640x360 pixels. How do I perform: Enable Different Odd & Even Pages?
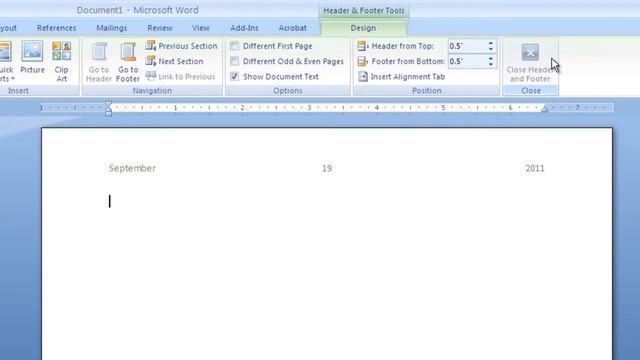[287, 61]
